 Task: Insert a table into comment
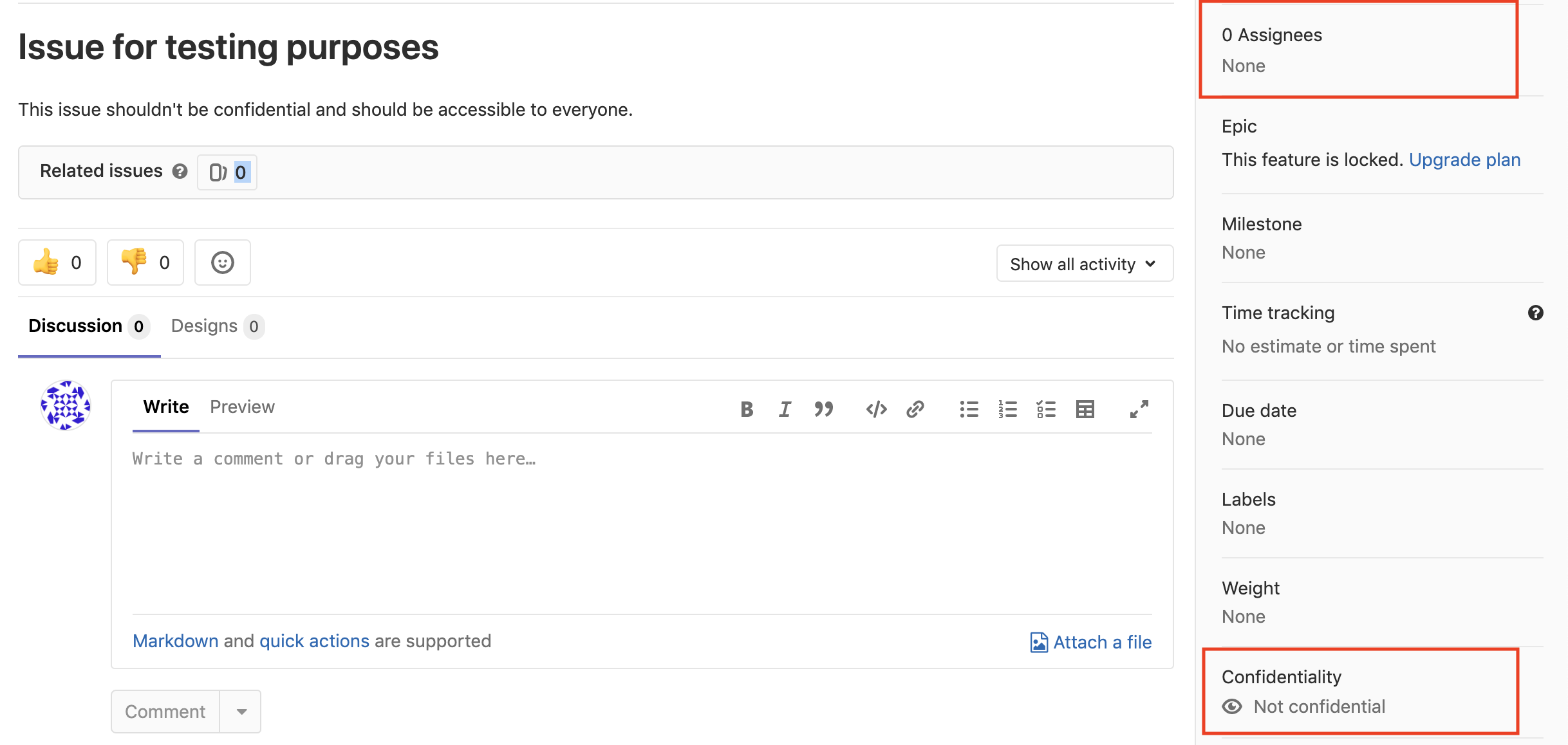1085,409
